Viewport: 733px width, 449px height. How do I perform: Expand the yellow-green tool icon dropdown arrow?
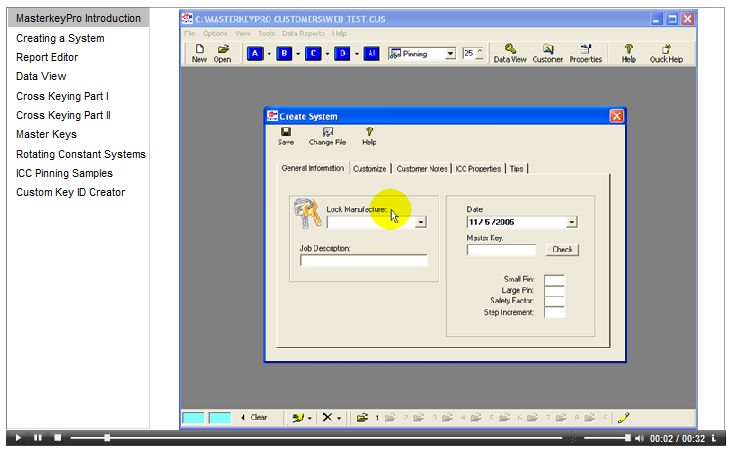309,418
